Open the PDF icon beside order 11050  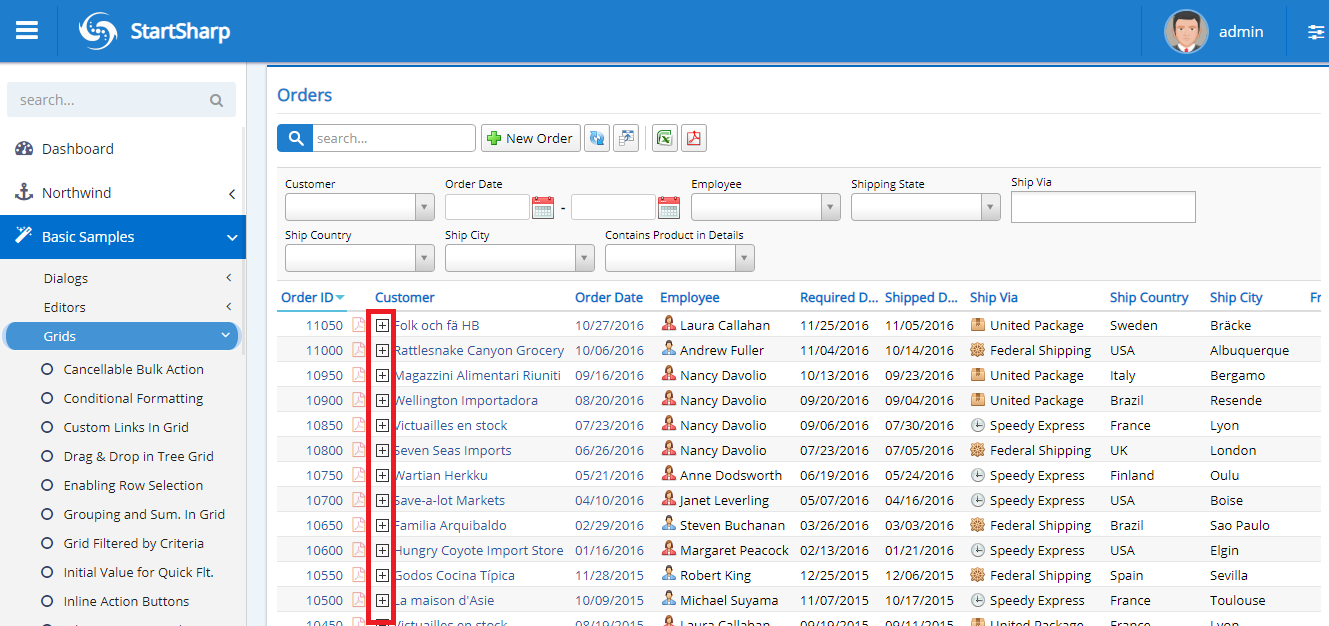tap(360, 324)
